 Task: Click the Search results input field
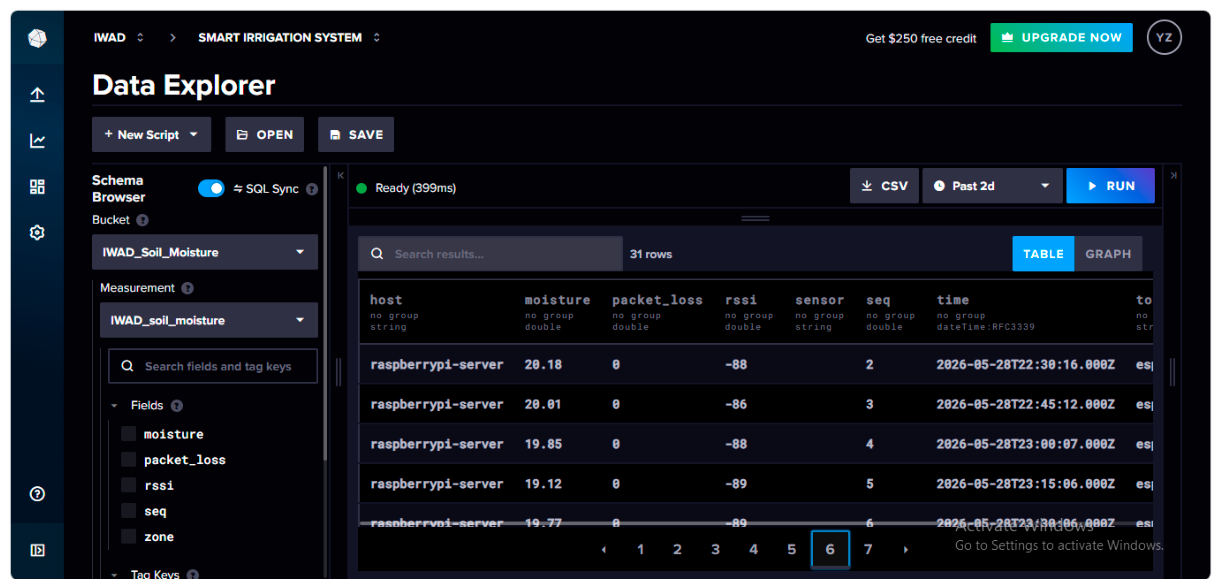(x=490, y=254)
